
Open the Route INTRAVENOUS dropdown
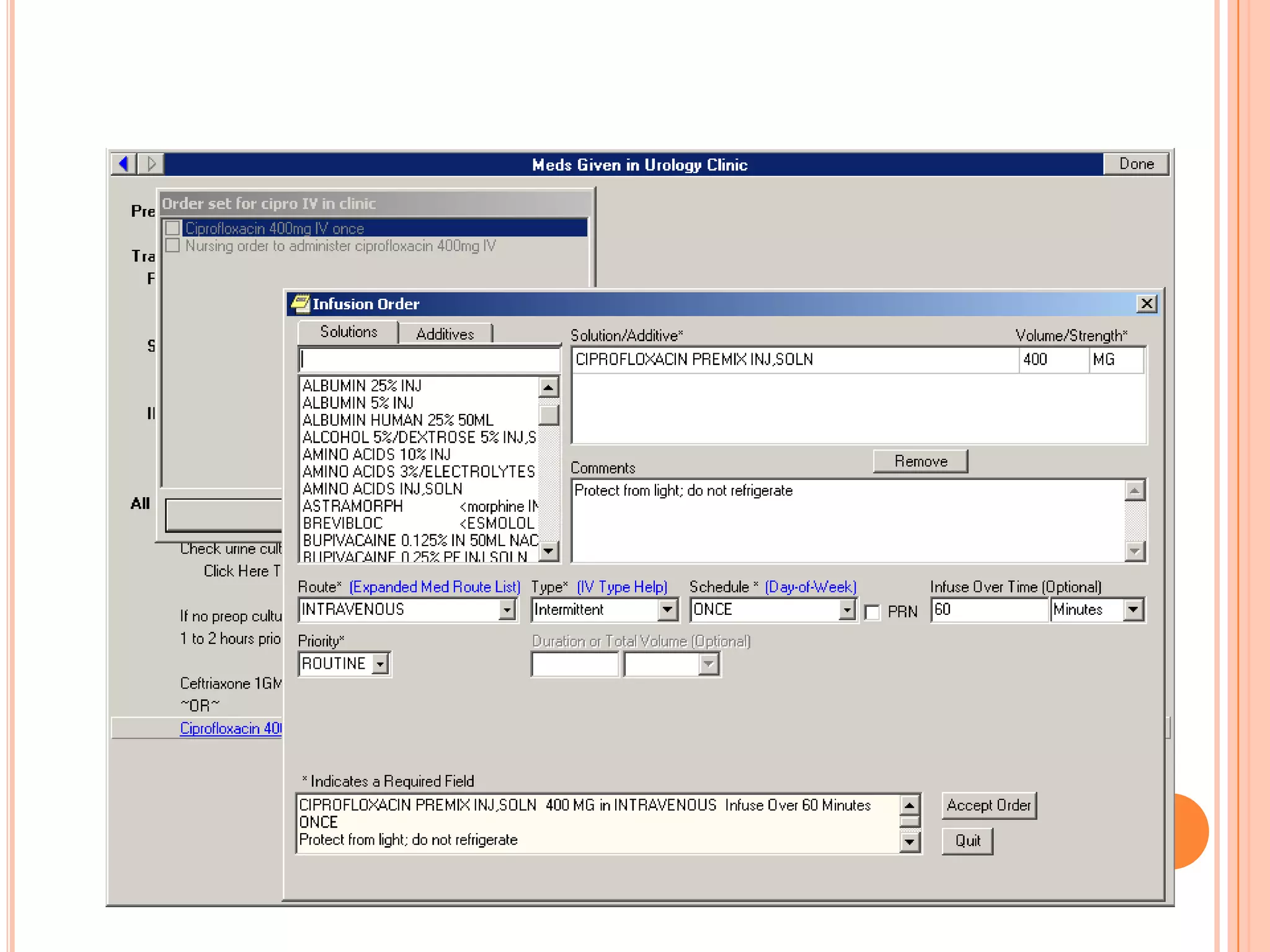click(x=507, y=610)
